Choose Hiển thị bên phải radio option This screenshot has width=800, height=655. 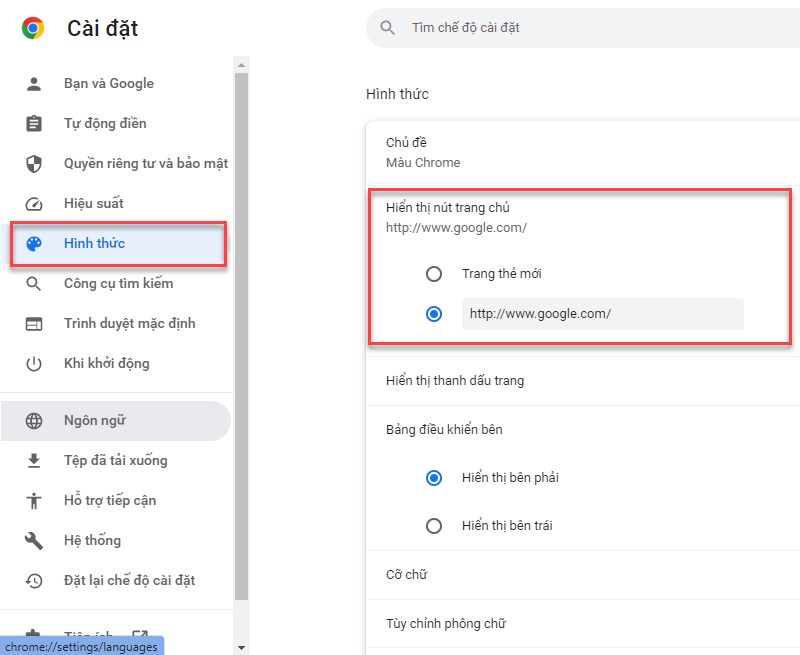click(434, 478)
